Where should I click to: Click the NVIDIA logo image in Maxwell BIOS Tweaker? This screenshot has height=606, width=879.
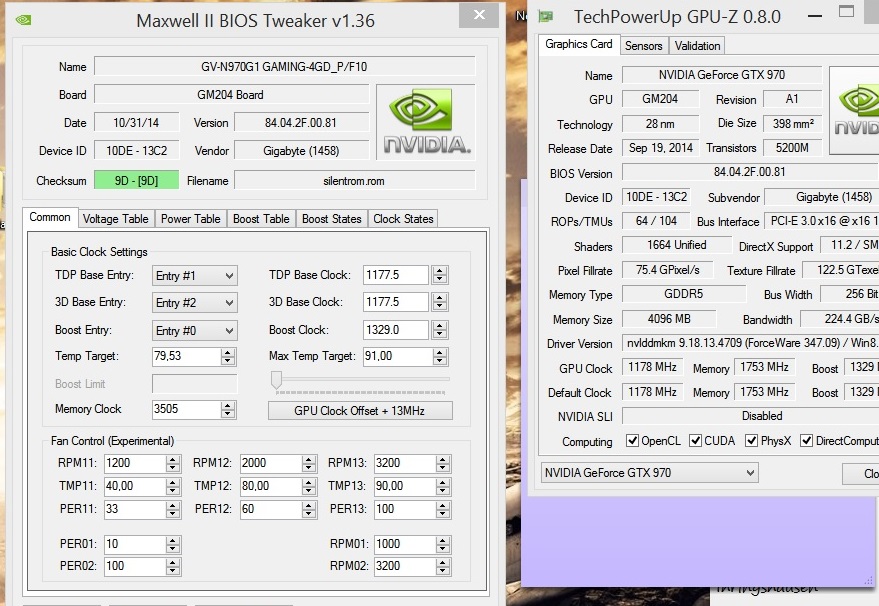426,122
